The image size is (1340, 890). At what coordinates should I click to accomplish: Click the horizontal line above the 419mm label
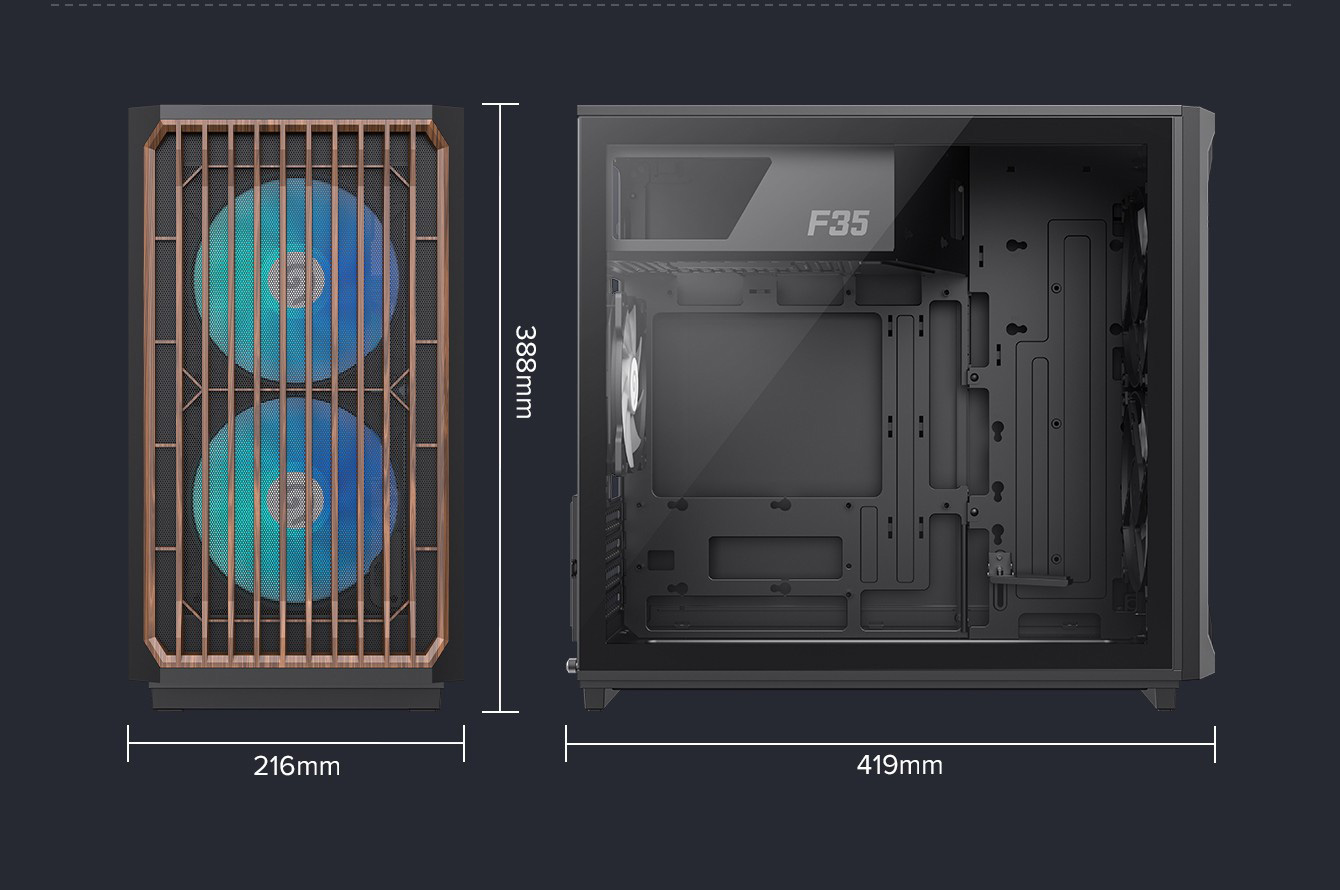(x=890, y=743)
